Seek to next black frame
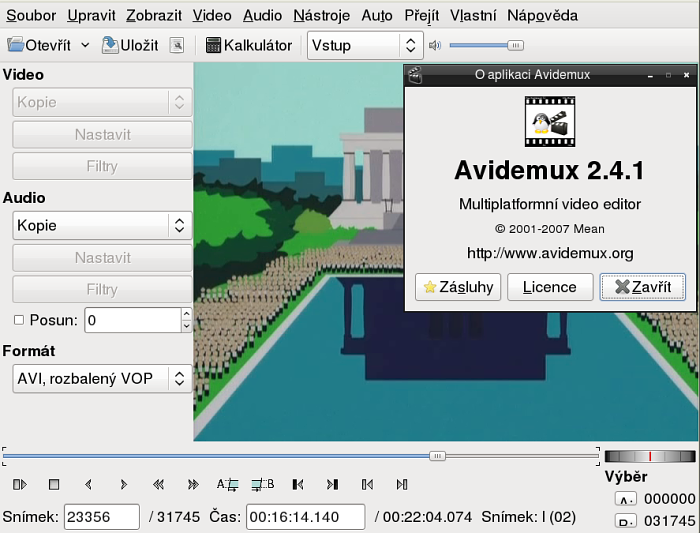 [332, 484]
